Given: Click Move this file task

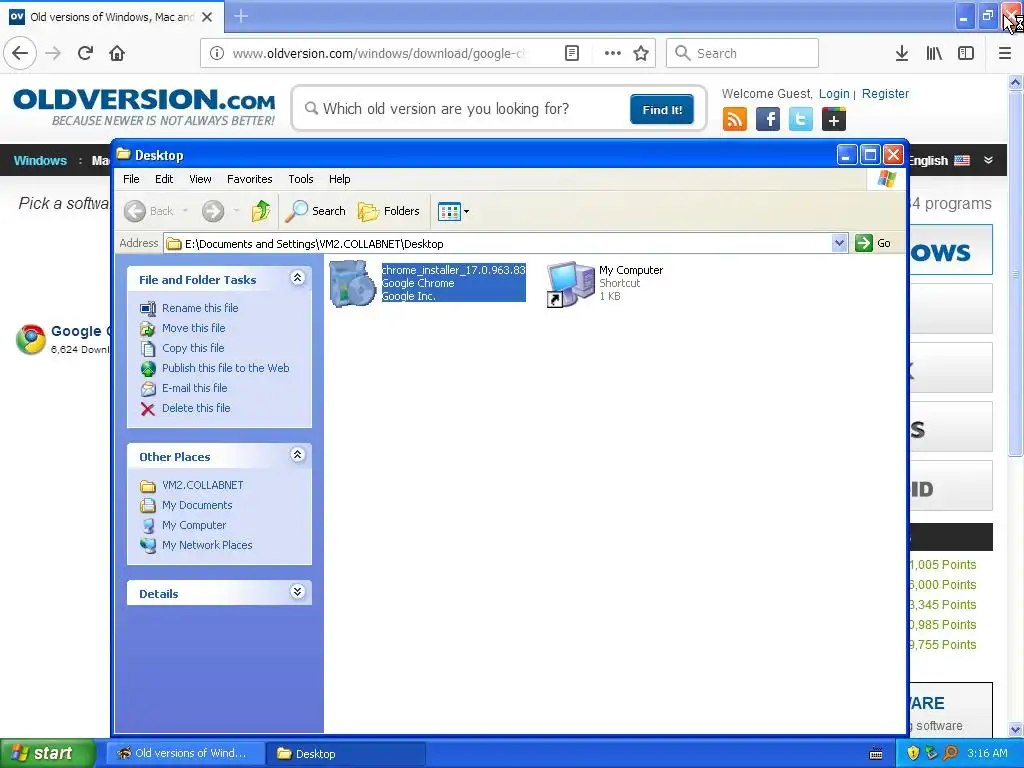Looking at the screenshot, I should [193, 328].
